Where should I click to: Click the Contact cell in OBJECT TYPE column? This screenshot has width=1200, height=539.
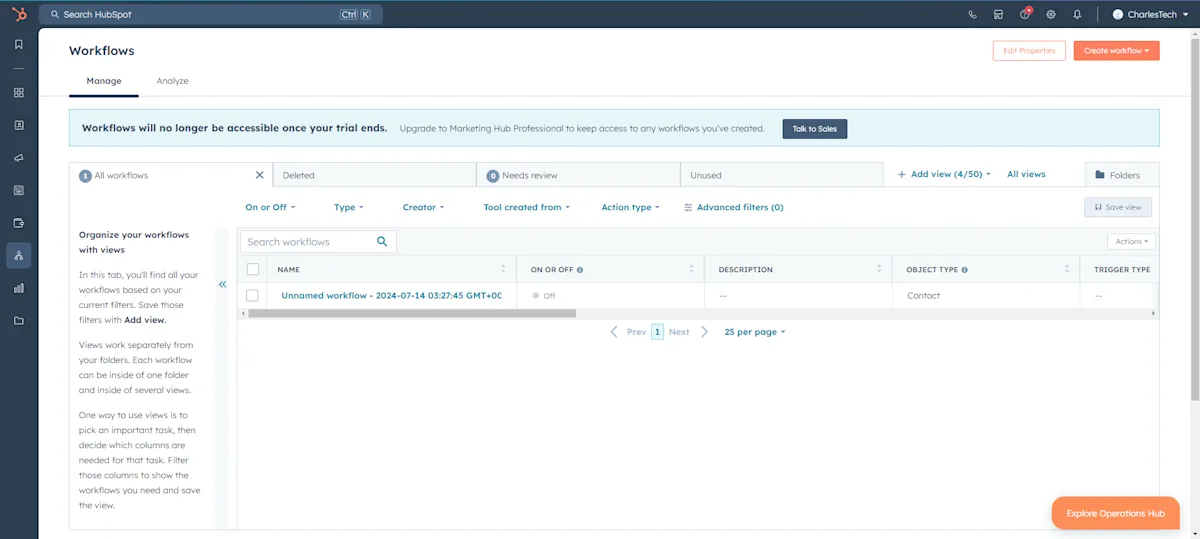(x=923, y=296)
